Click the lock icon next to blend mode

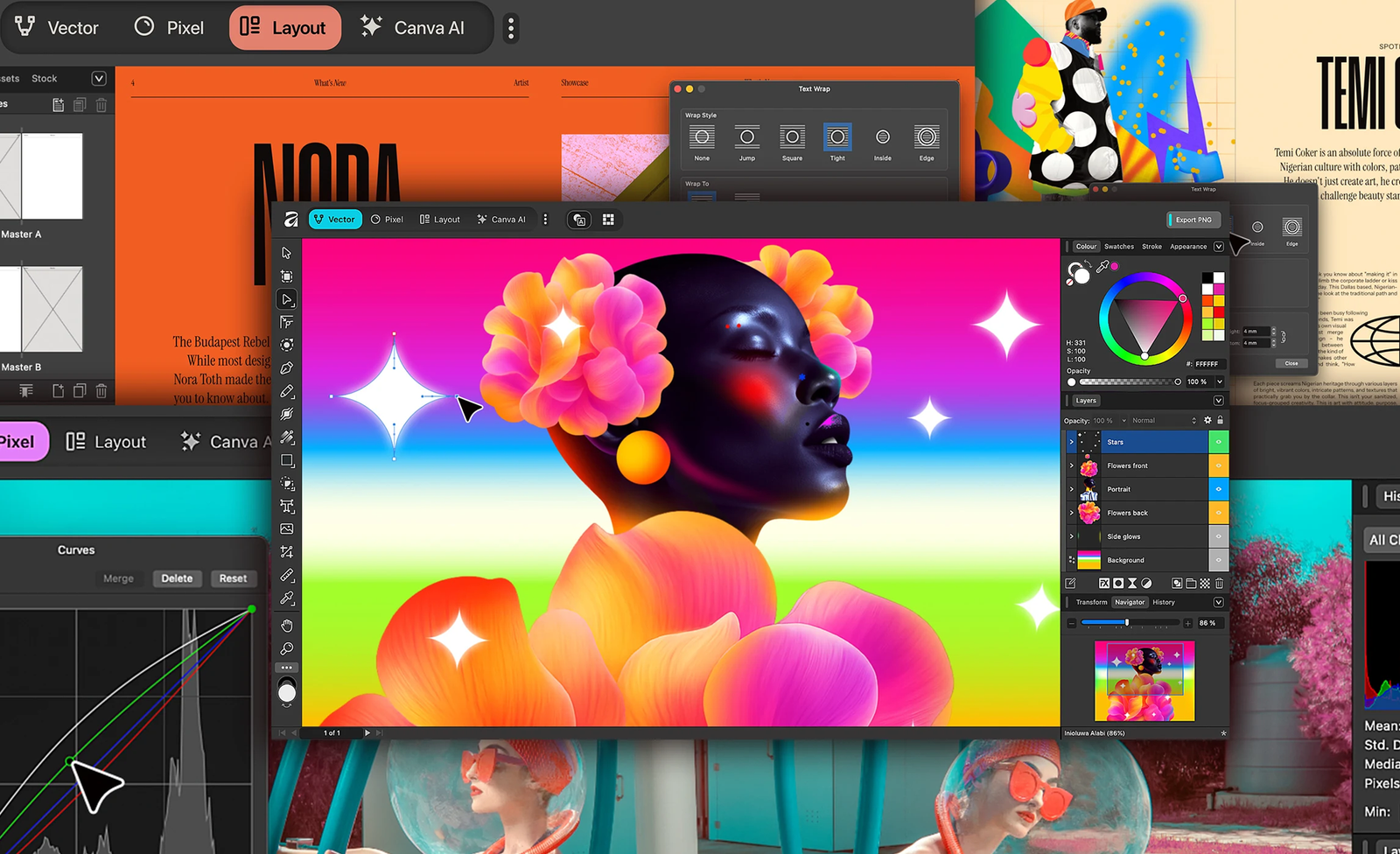[1220, 420]
